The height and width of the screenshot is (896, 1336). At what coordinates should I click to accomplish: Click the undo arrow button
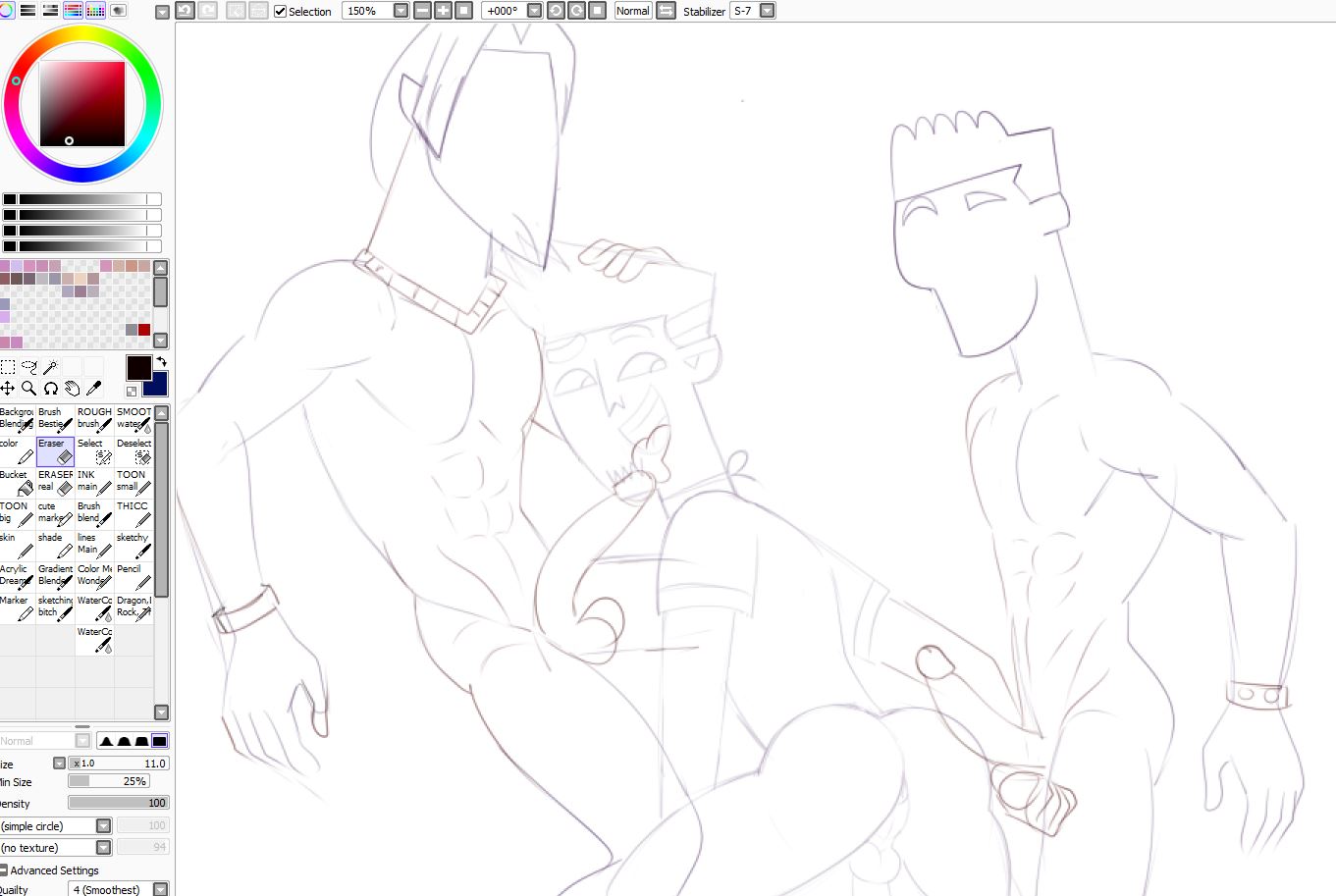coord(185,11)
